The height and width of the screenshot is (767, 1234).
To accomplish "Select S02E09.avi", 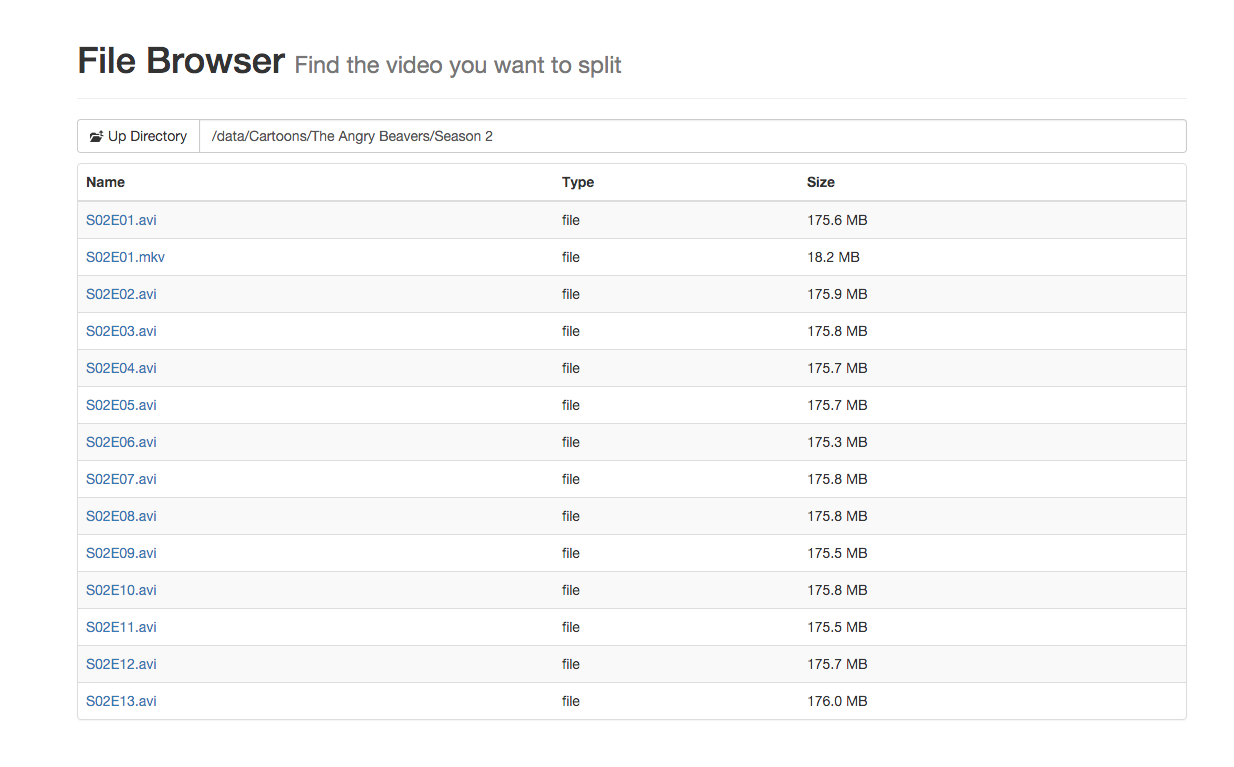I will [x=121, y=553].
